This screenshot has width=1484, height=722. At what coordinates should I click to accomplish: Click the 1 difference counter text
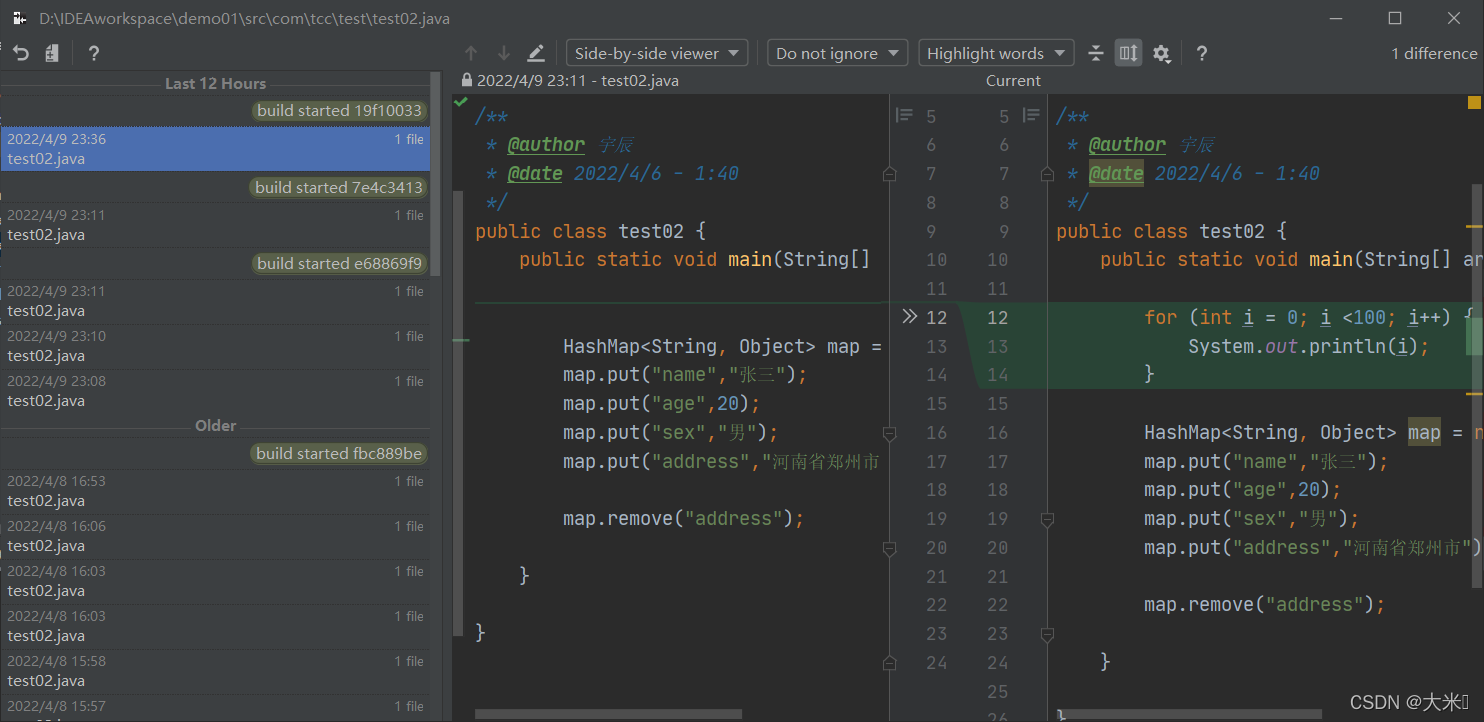tap(1434, 54)
